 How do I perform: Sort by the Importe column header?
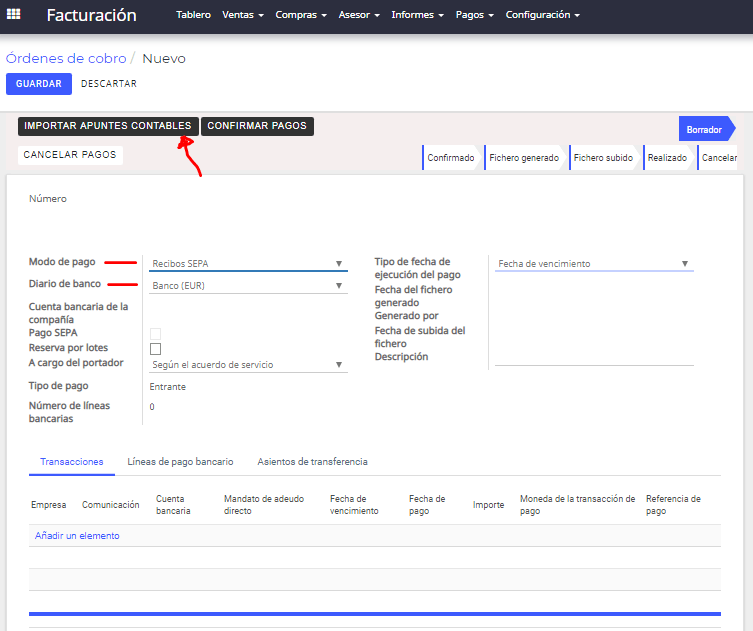(488, 505)
